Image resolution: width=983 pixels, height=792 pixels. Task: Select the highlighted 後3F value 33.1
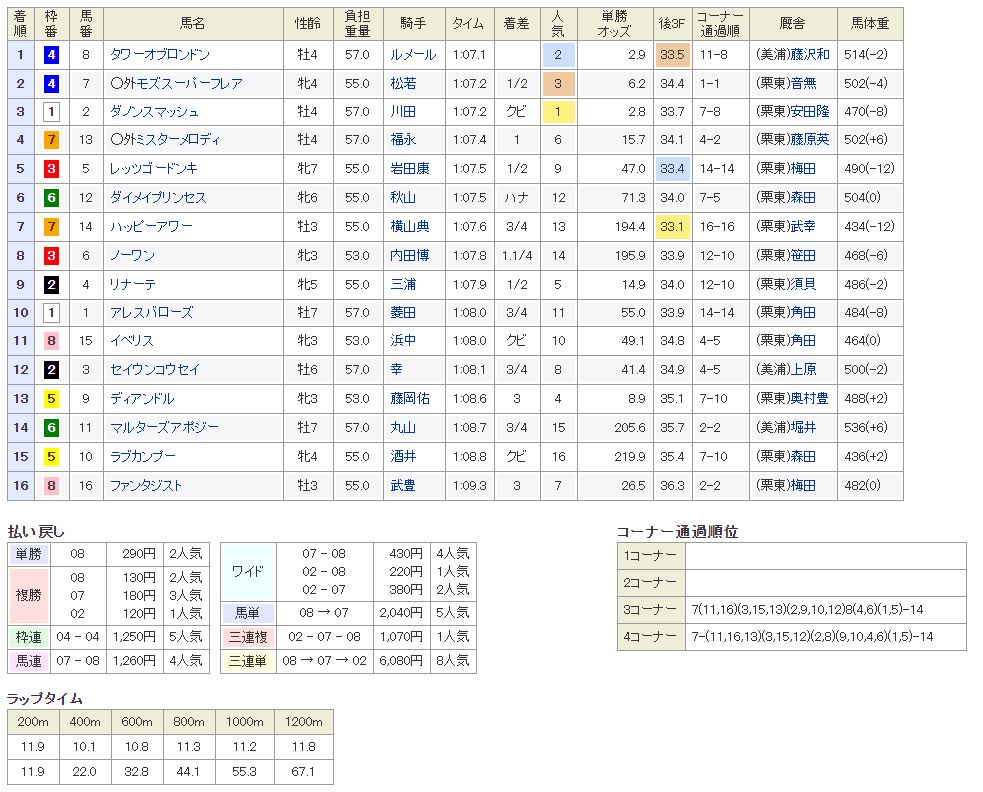(x=672, y=226)
